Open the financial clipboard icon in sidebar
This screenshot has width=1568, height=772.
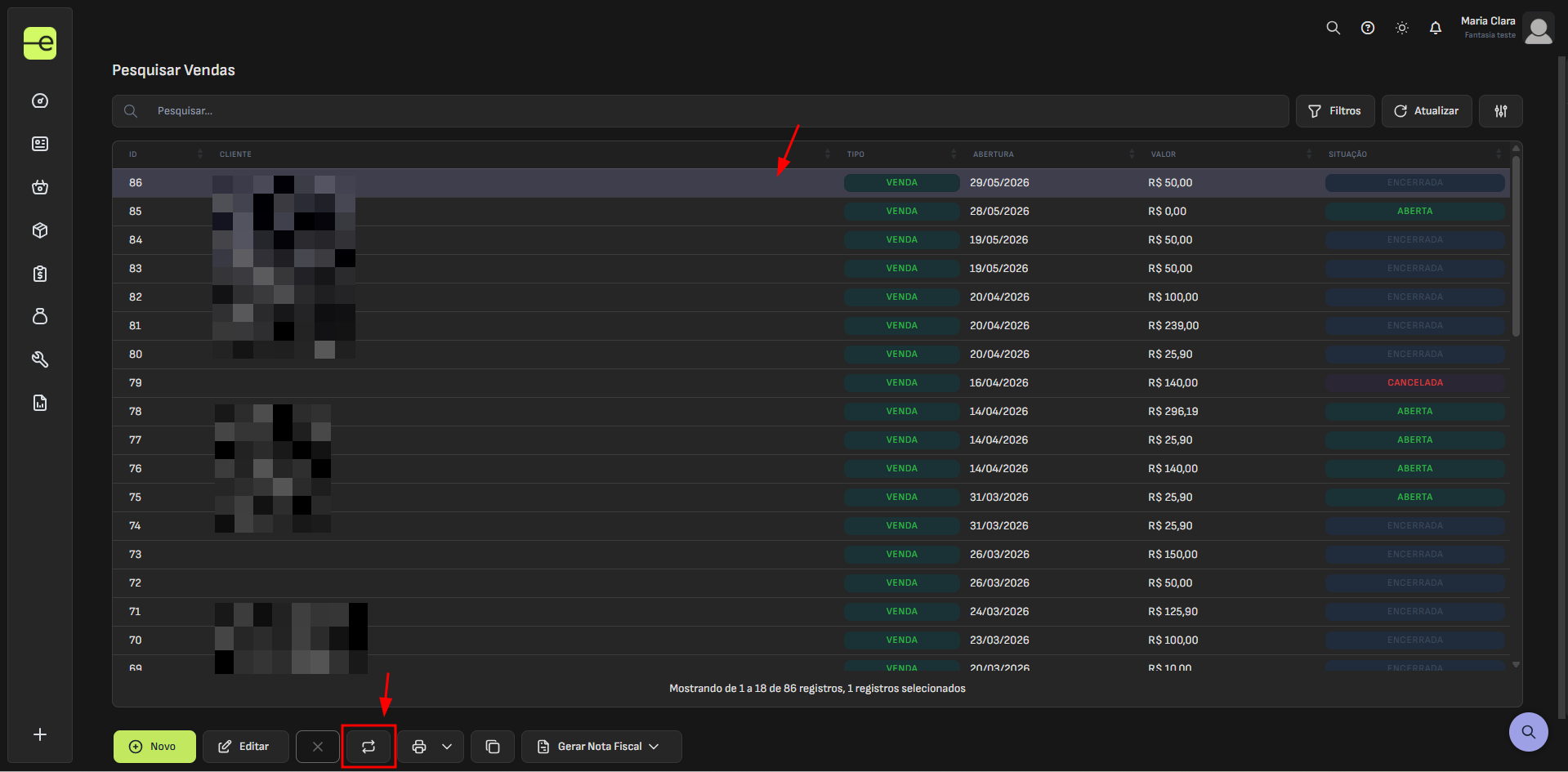tap(40, 274)
